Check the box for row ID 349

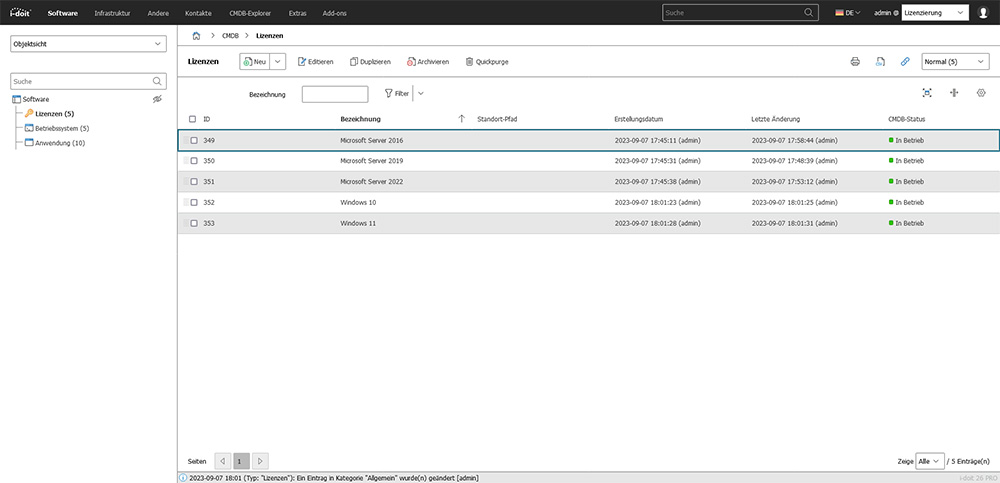pos(193,140)
